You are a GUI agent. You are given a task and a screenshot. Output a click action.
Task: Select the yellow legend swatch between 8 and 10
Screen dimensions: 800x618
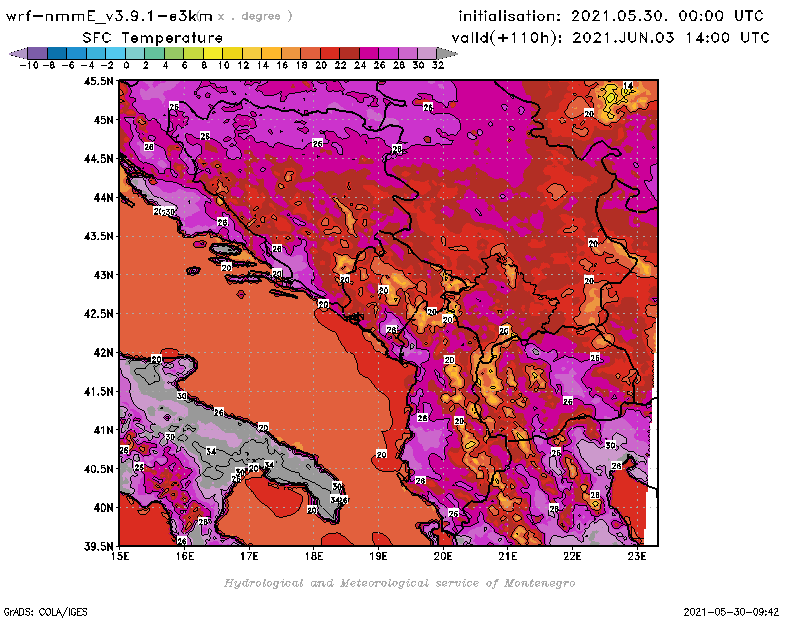click(213, 53)
